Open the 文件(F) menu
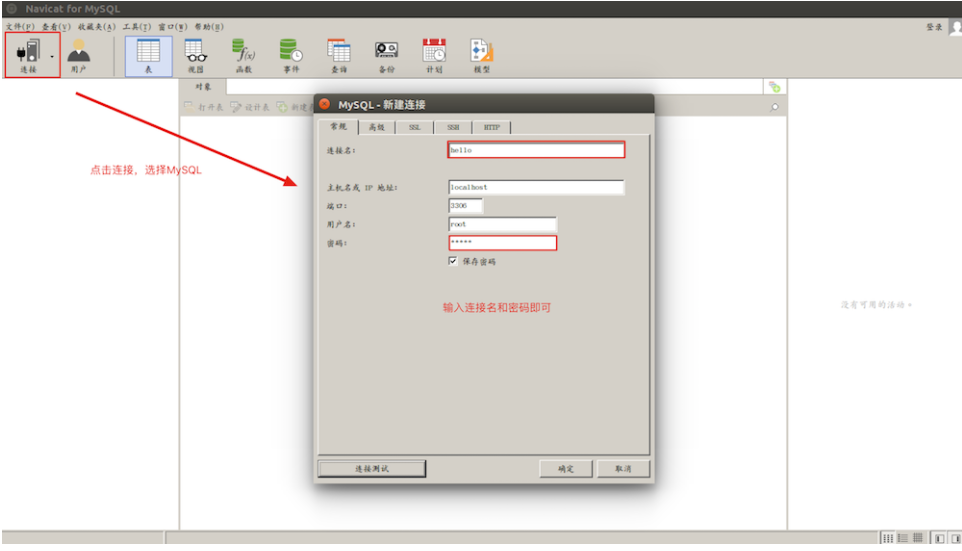The width and height of the screenshot is (962, 551). pos(20,27)
